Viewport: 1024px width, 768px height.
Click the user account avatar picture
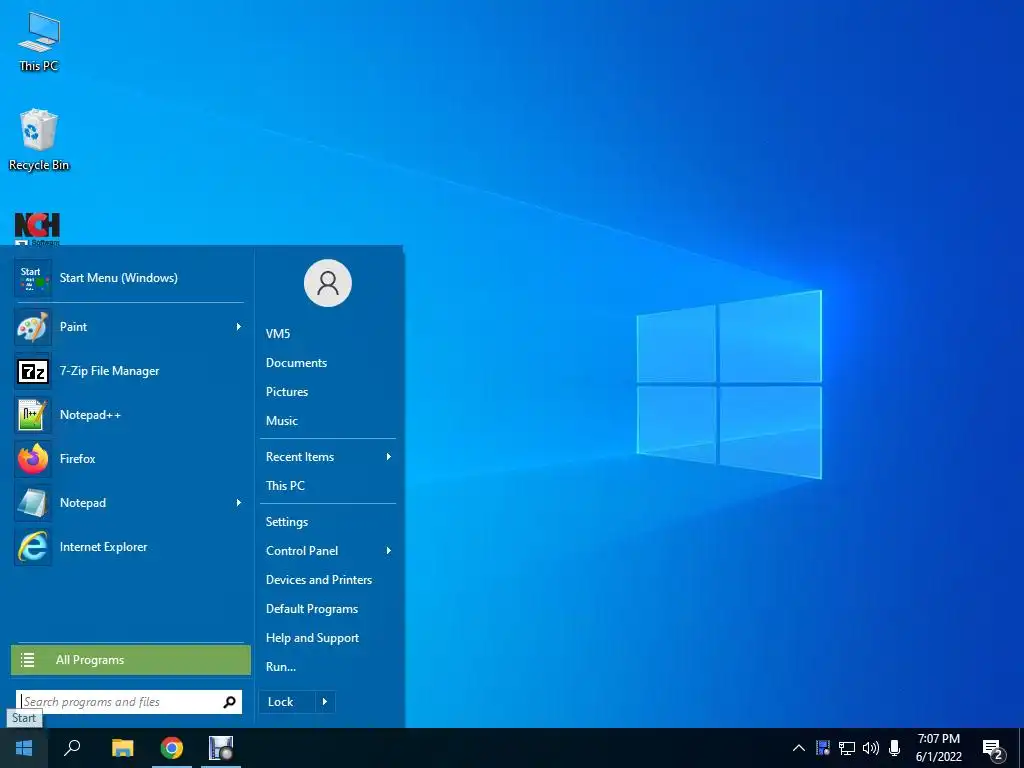tap(328, 283)
